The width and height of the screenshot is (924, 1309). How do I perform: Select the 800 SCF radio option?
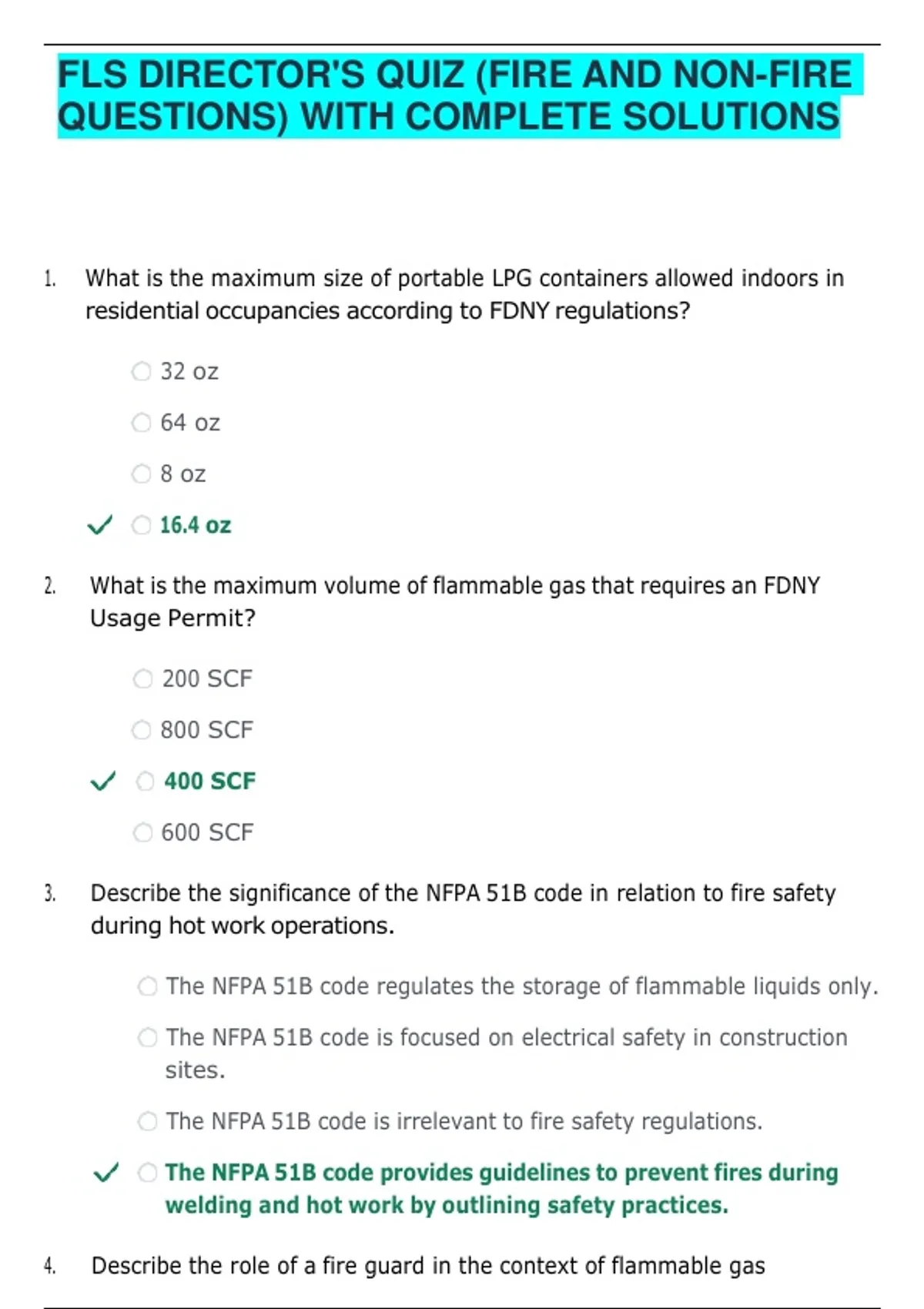142,730
